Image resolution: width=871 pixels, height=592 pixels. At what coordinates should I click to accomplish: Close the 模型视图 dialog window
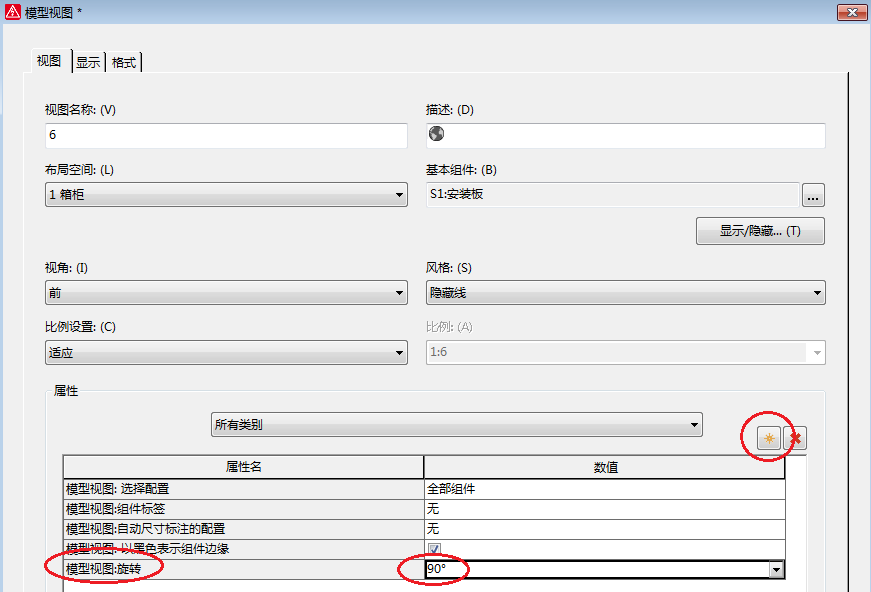point(851,11)
